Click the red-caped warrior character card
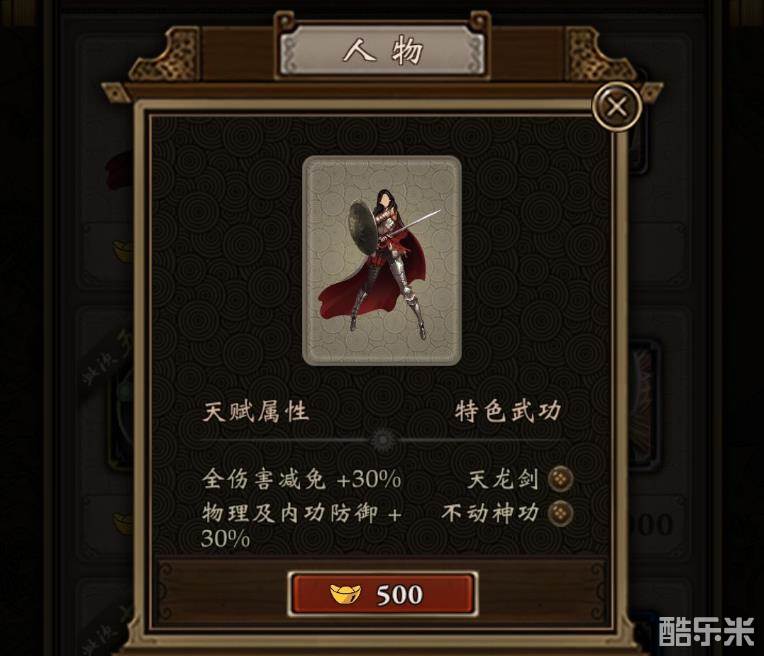 tap(382, 261)
